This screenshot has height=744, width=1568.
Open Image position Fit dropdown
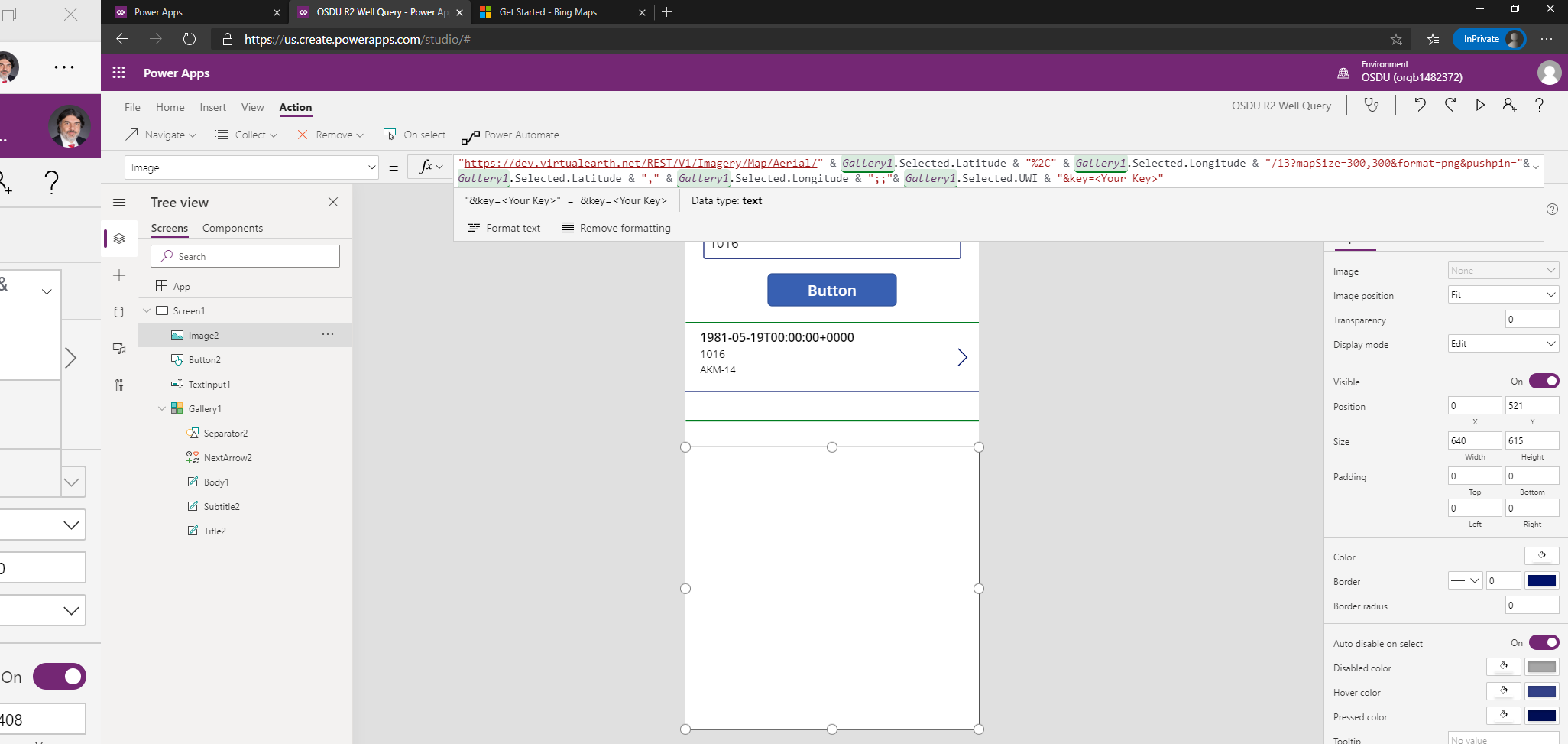click(1503, 294)
